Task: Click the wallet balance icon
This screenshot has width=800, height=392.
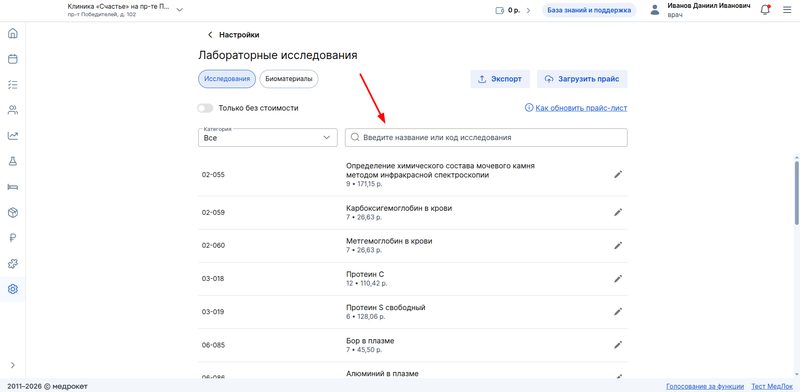Action: (x=499, y=10)
